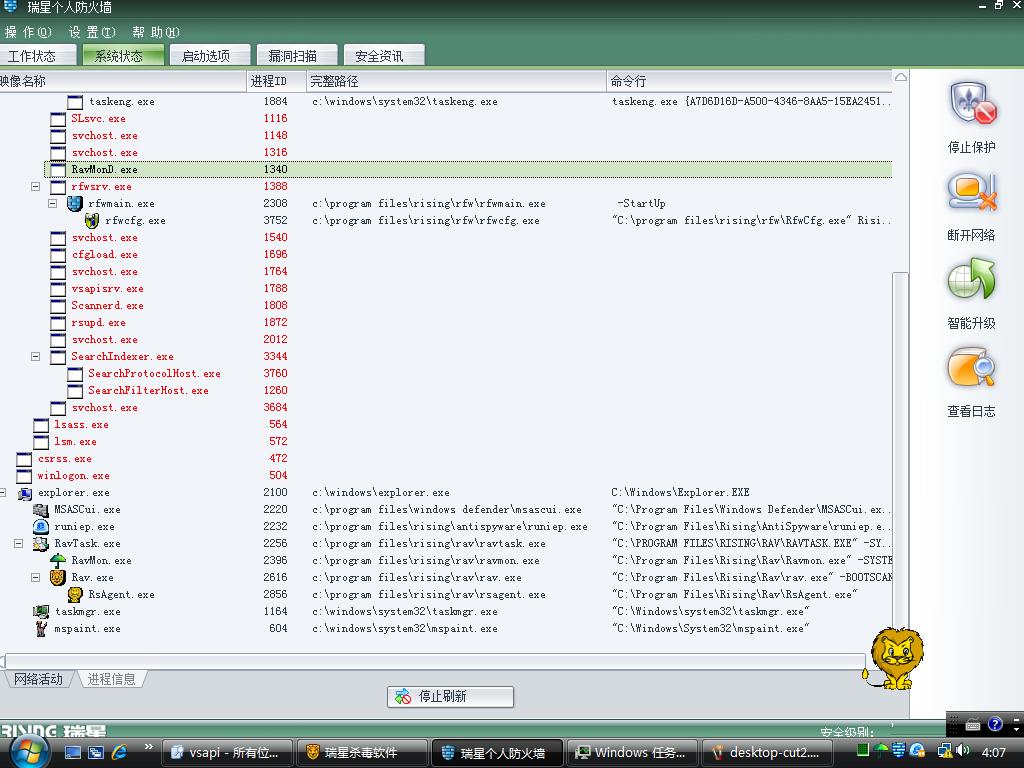Click the 停止刷新 button
Viewport: 1024px width, 768px height.
pyautogui.click(x=450, y=696)
